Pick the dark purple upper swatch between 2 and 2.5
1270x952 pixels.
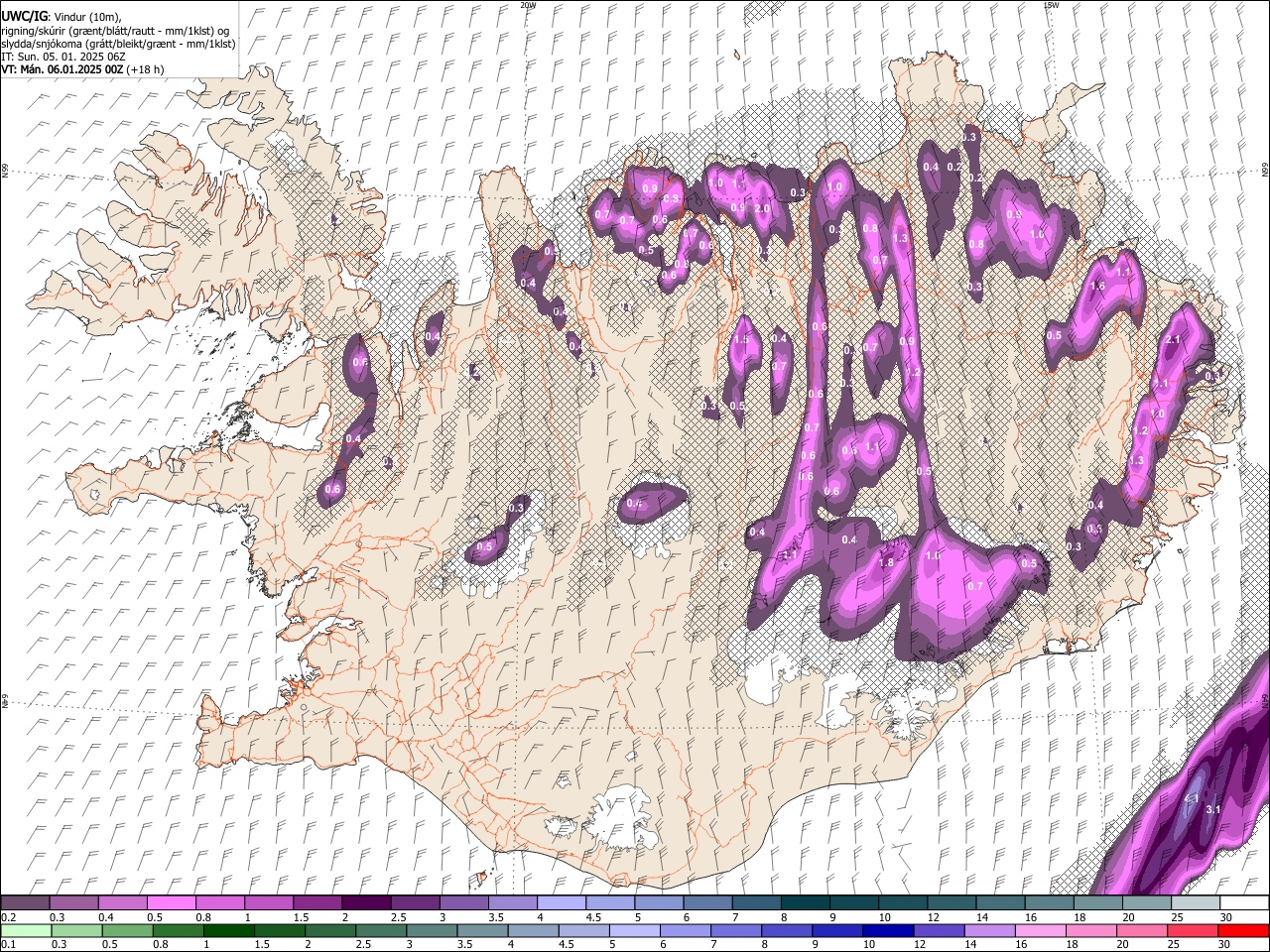tap(366, 903)
